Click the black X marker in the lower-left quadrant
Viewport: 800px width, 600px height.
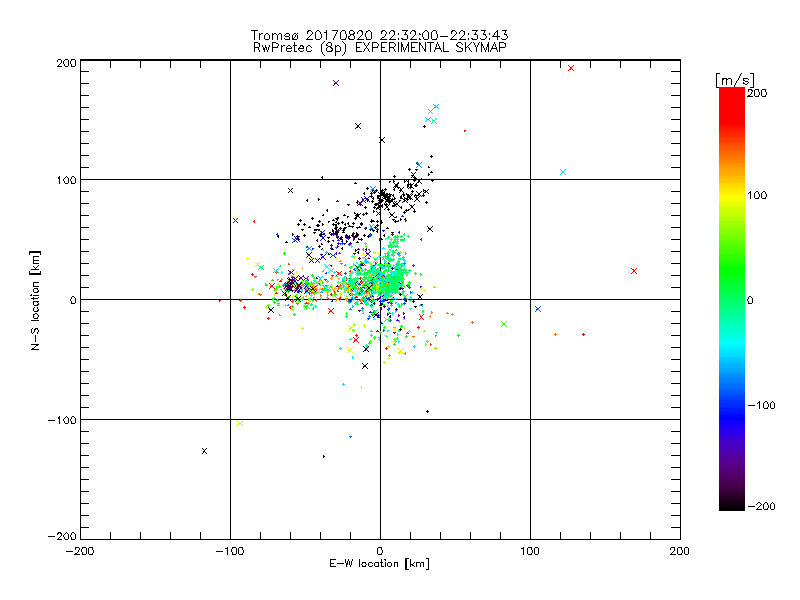tap(204, 451)
